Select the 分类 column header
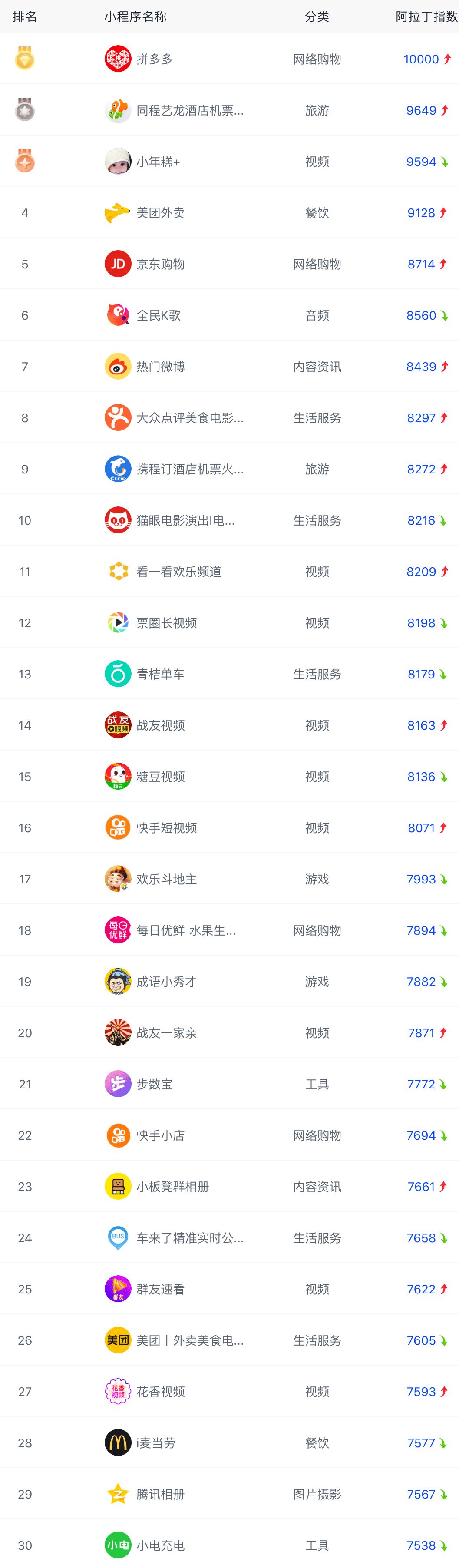 [317, 17]
